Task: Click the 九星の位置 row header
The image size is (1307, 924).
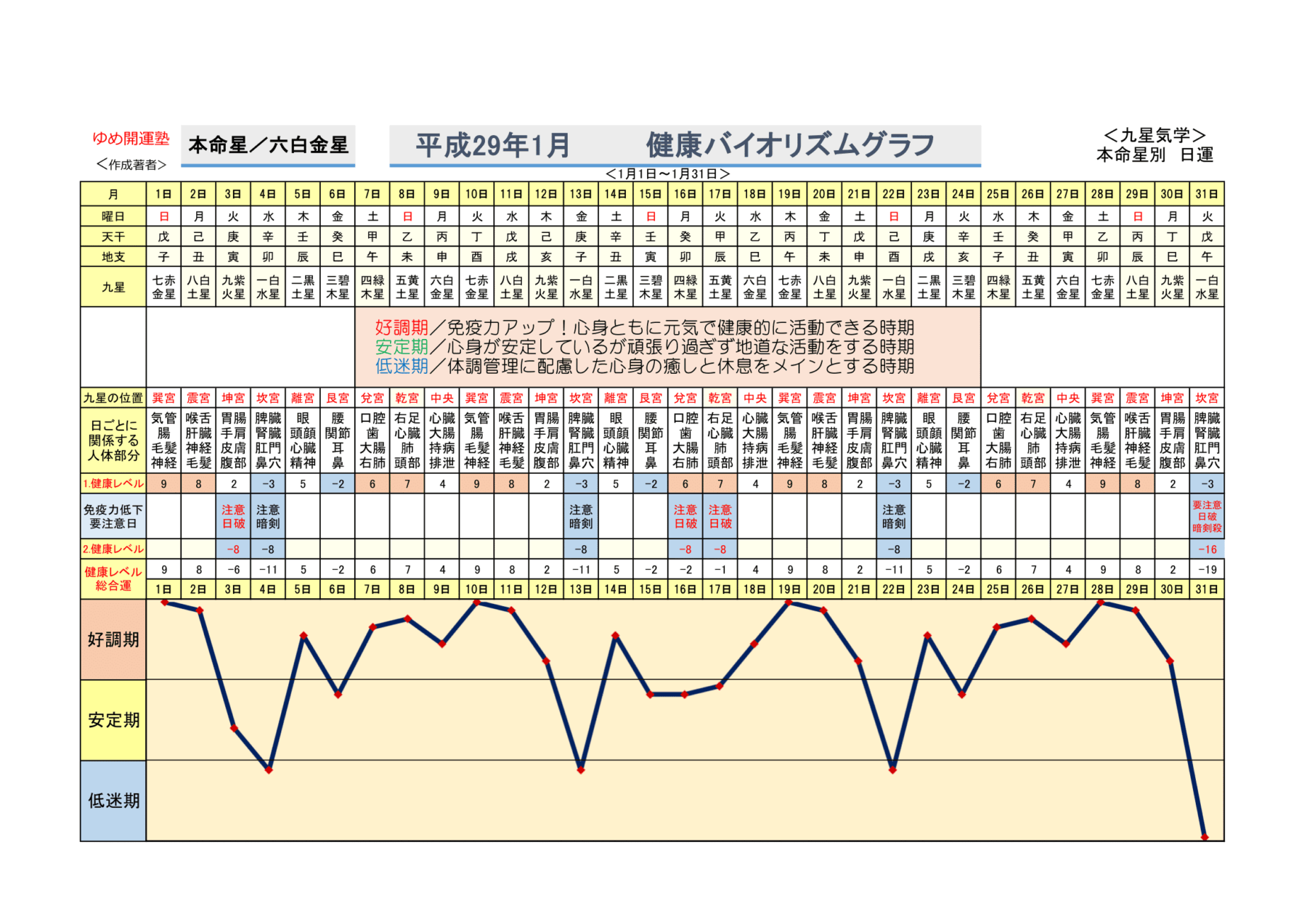Action: click(x=113, y=398)
